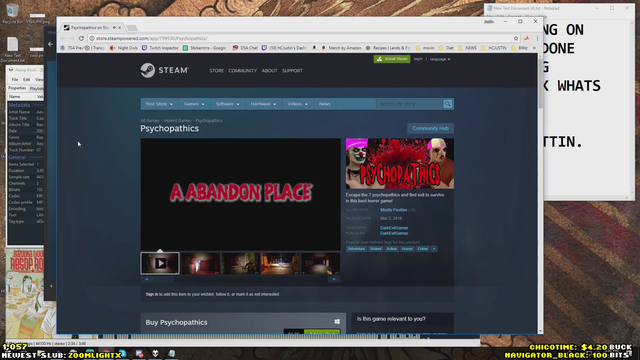
Task: Select the Crime tag
Action: click(422, 249)
